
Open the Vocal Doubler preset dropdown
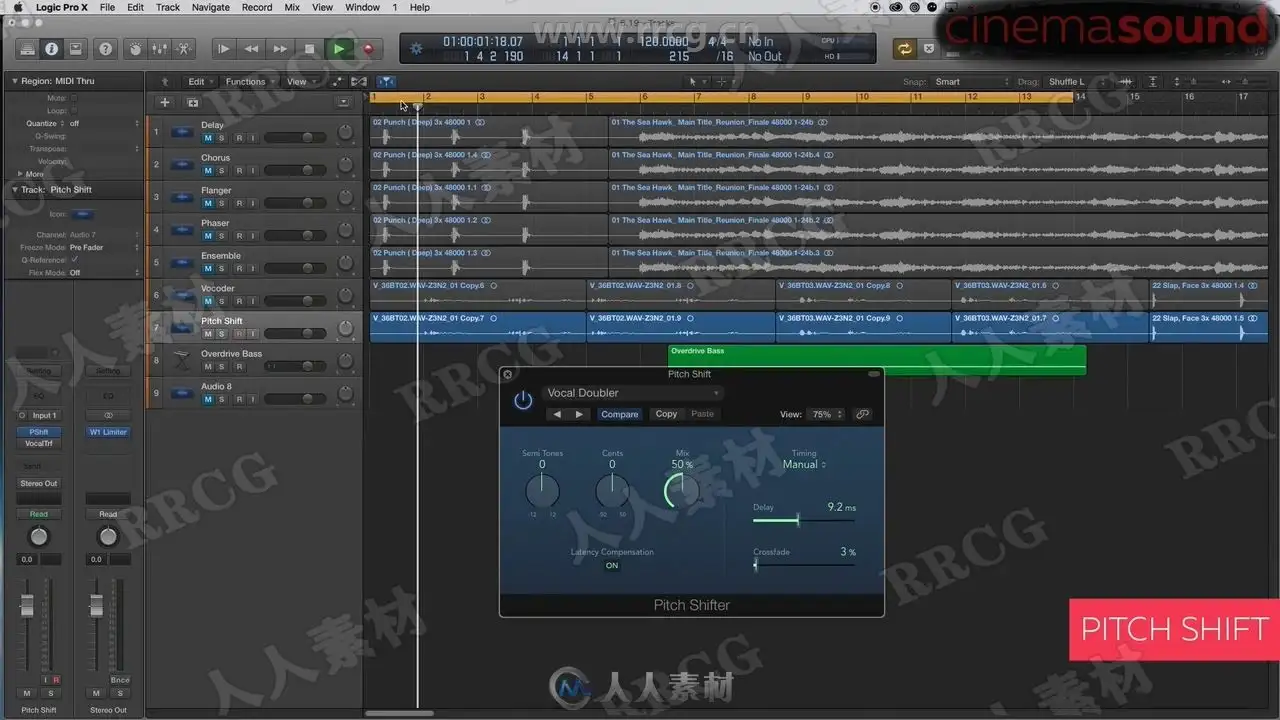coord(632,393)
